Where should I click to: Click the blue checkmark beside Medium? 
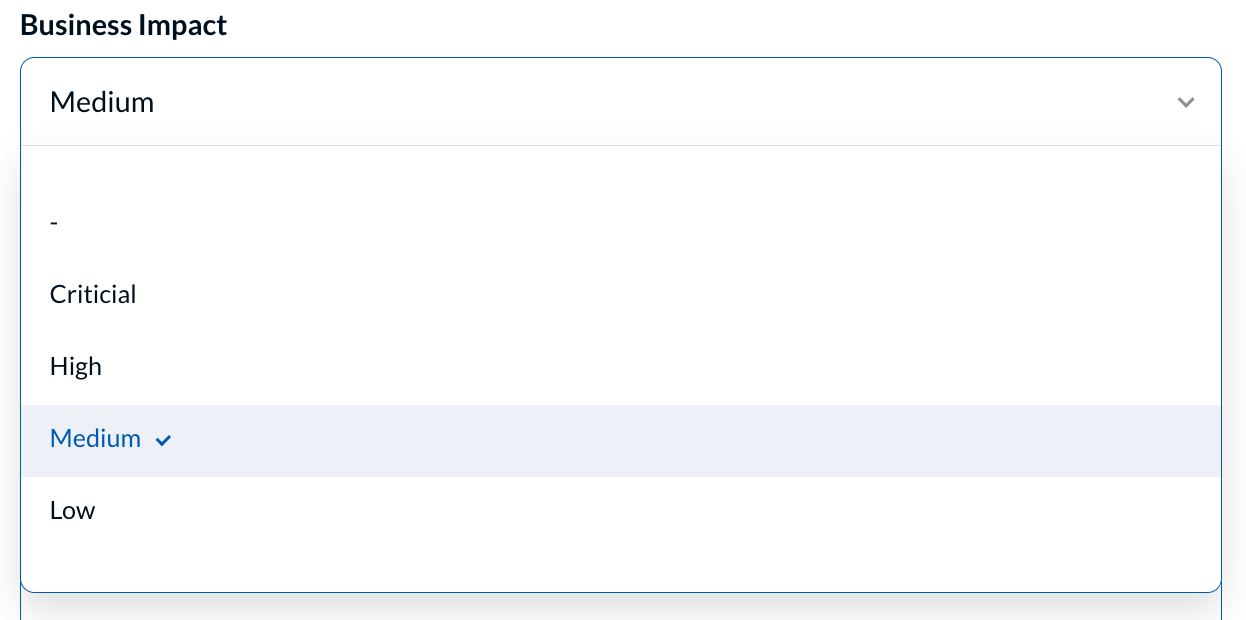(x=164, y=440)
